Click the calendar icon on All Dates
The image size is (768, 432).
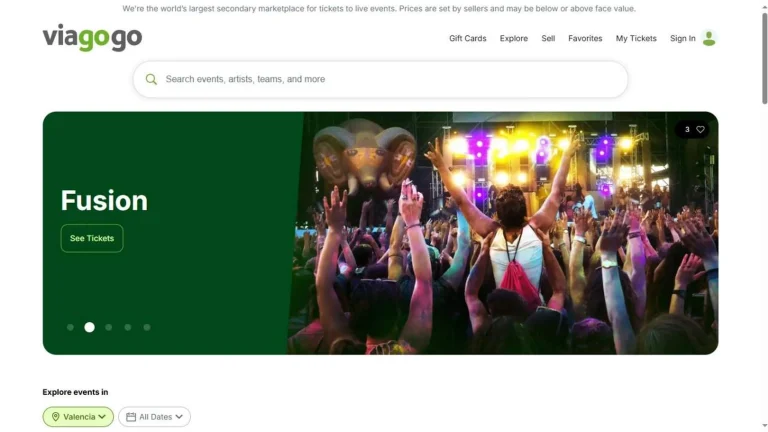131,417
